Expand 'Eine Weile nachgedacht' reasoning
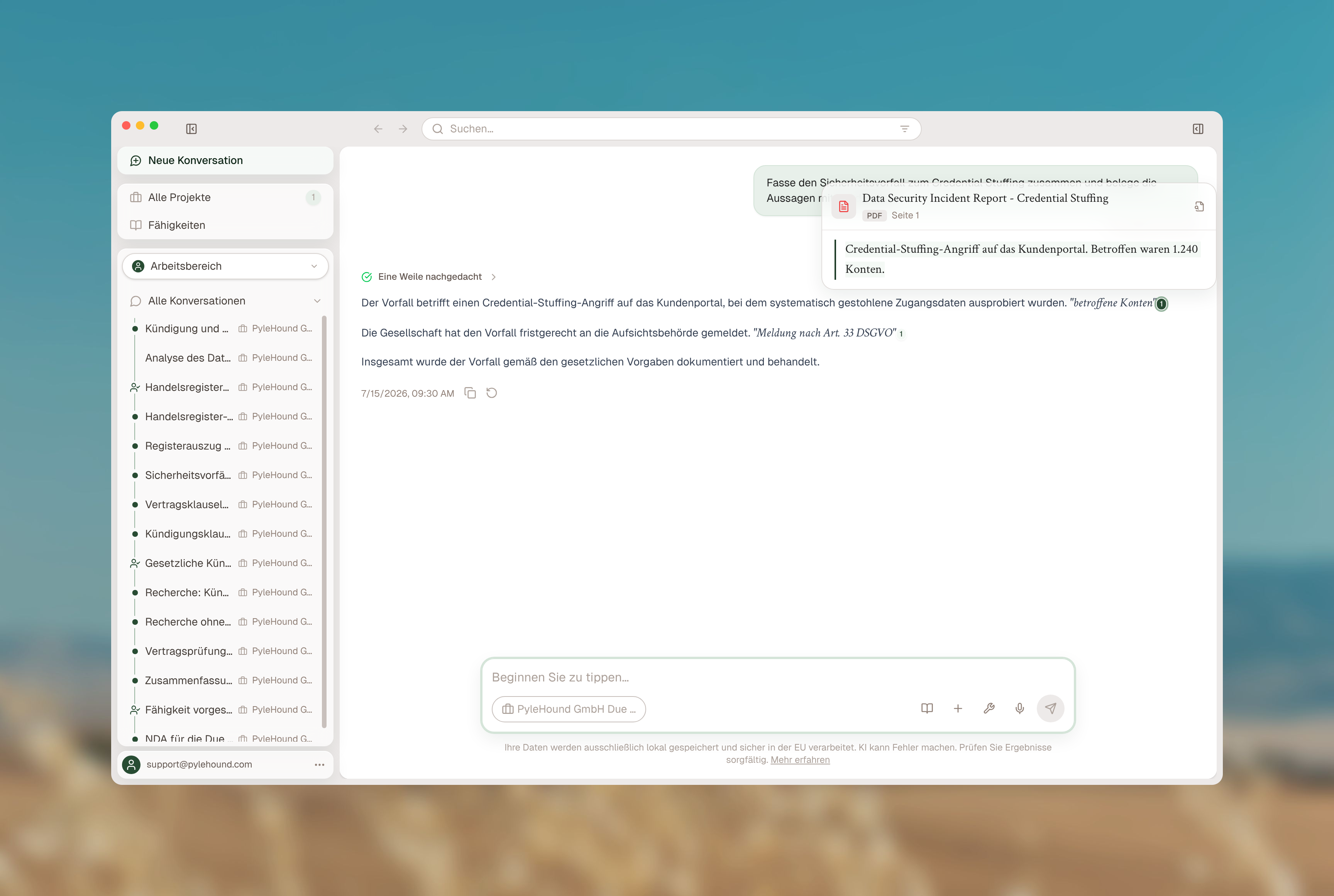This screenshot has height=896, width=1334. coord(429,277)
